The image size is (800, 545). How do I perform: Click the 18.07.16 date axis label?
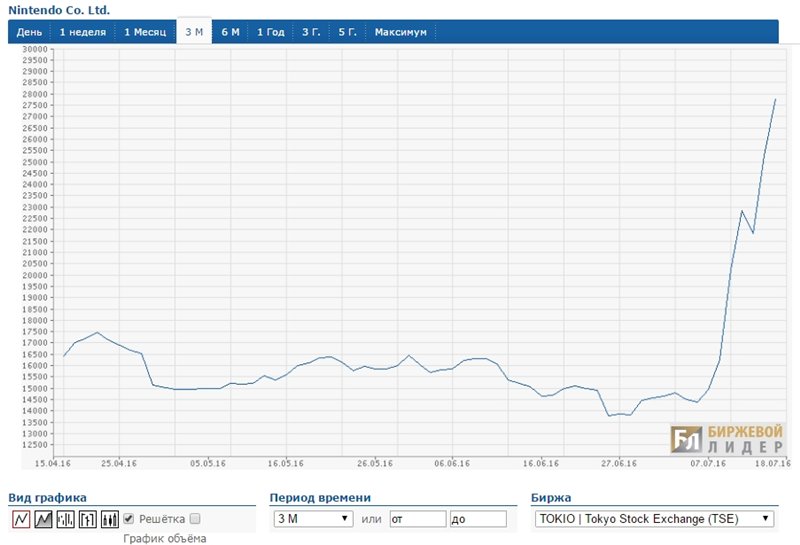tap(773, 463)
